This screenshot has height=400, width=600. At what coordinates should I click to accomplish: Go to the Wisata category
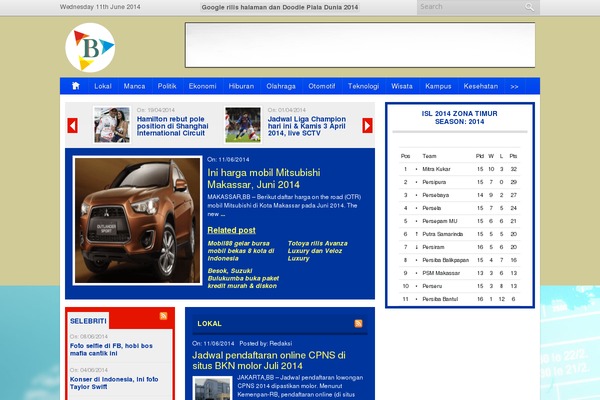click(x=402, y=87)
